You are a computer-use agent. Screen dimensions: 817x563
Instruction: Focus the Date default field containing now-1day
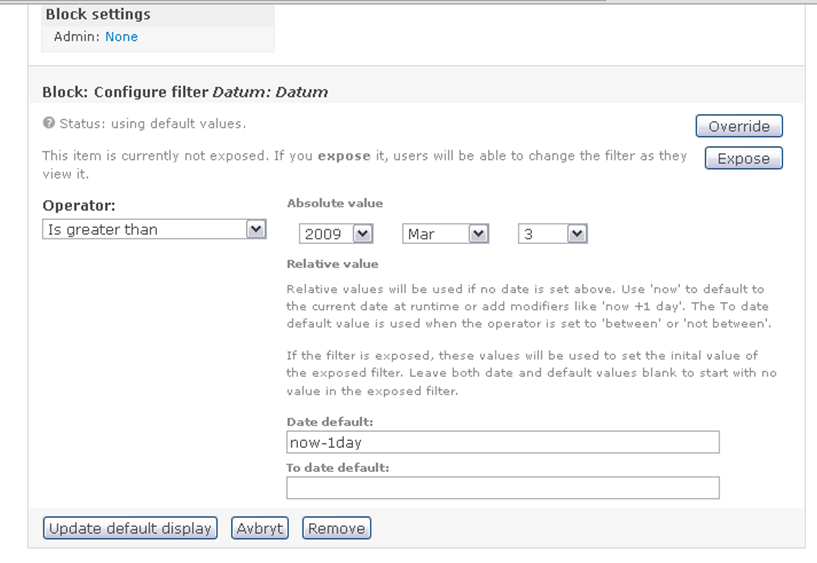[503, 442]
